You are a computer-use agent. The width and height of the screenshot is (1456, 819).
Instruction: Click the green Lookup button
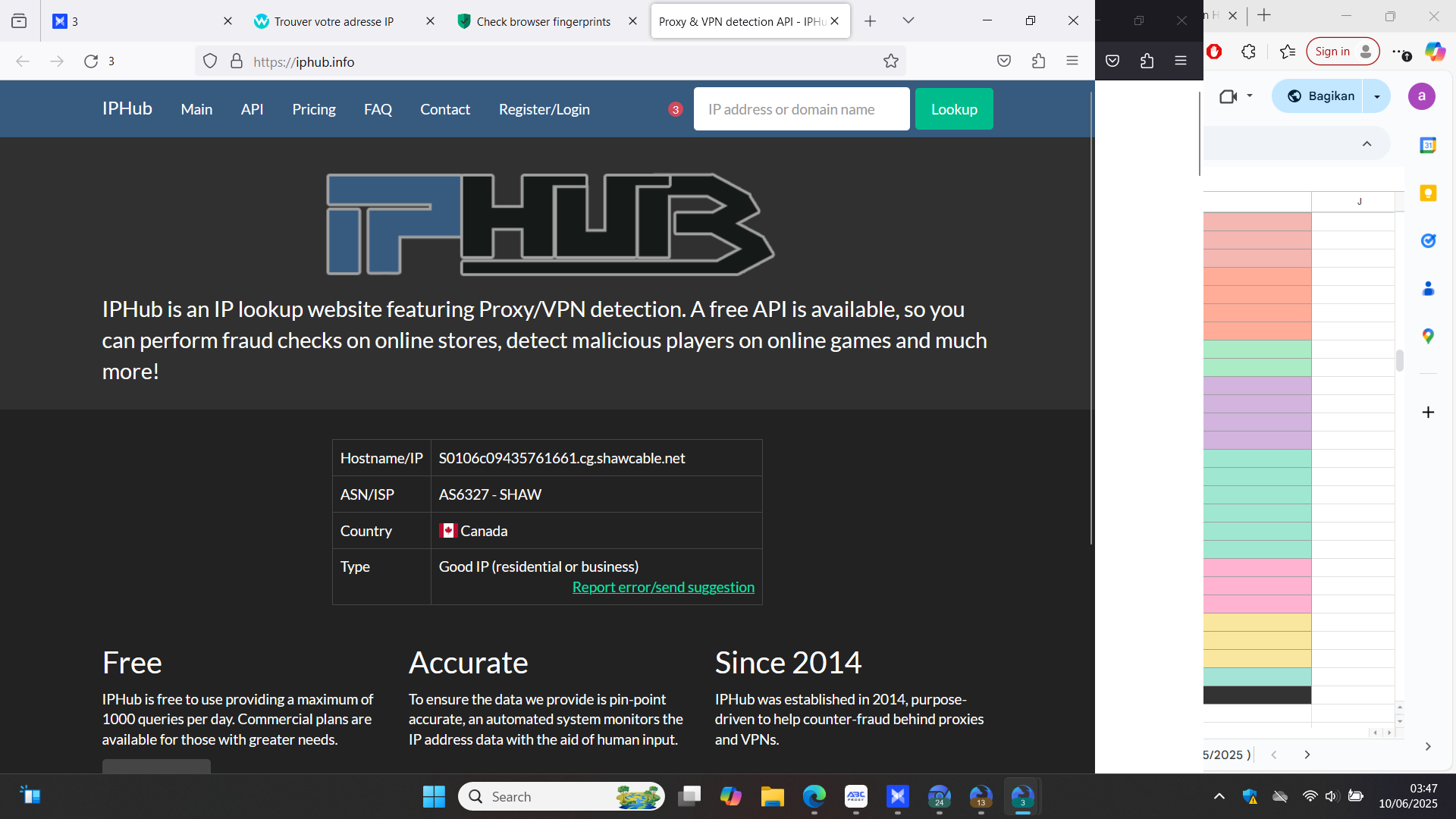coord(953,109)
